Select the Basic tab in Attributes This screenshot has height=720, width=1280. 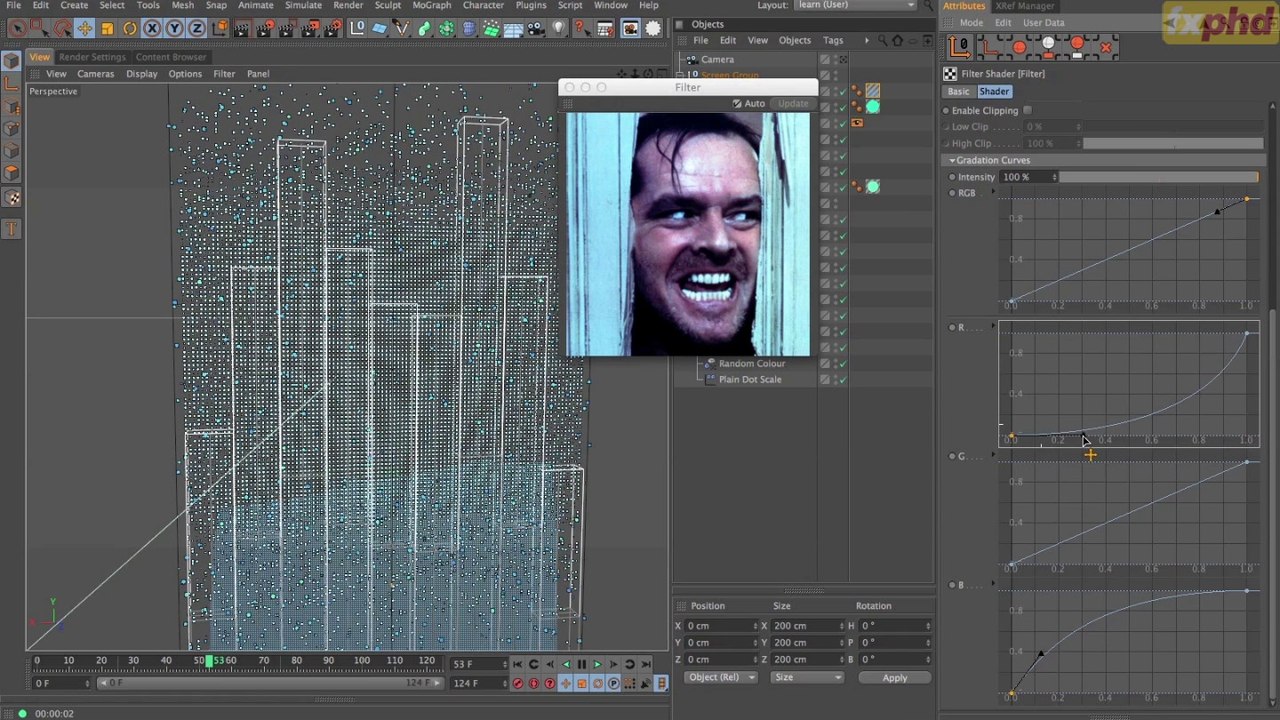coord(958,92)
